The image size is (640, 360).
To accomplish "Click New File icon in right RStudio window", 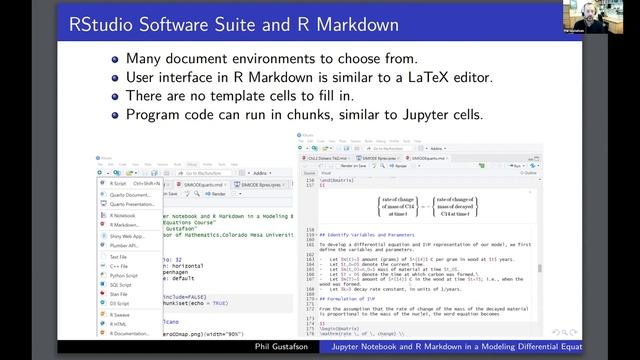I will coord(300,148).
